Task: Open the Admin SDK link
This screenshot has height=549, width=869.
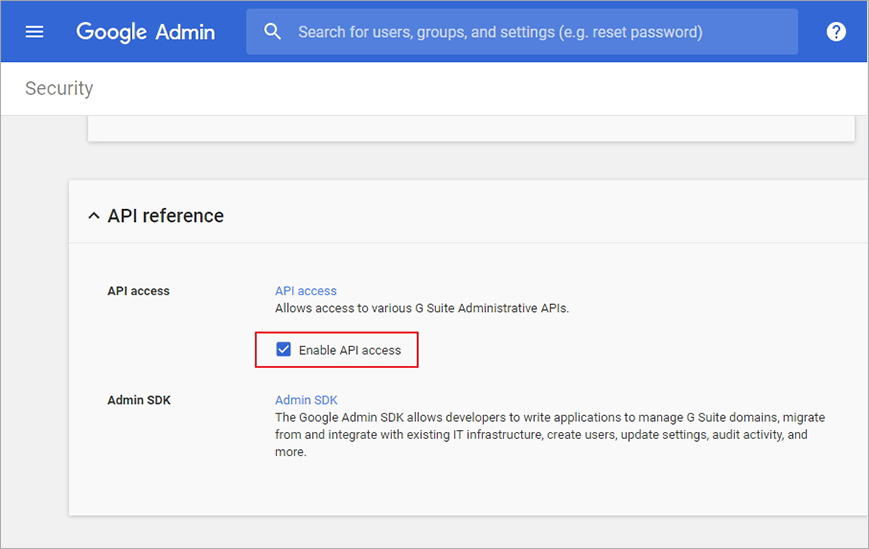Action: [x=306, y=400]
